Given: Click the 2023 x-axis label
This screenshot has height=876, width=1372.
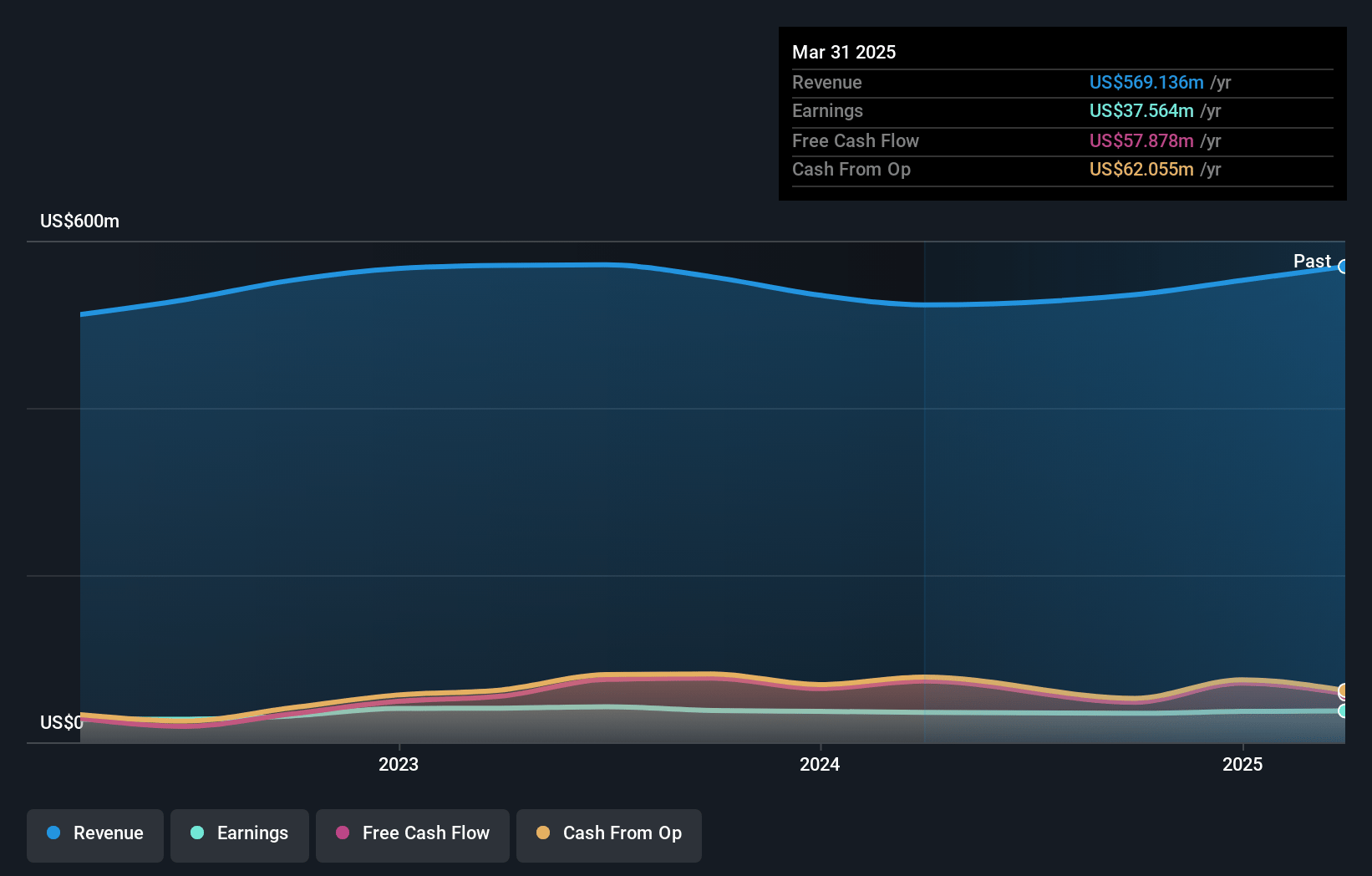Looking at the screenshot, I should pyautogui.click(x=399, y=764).
